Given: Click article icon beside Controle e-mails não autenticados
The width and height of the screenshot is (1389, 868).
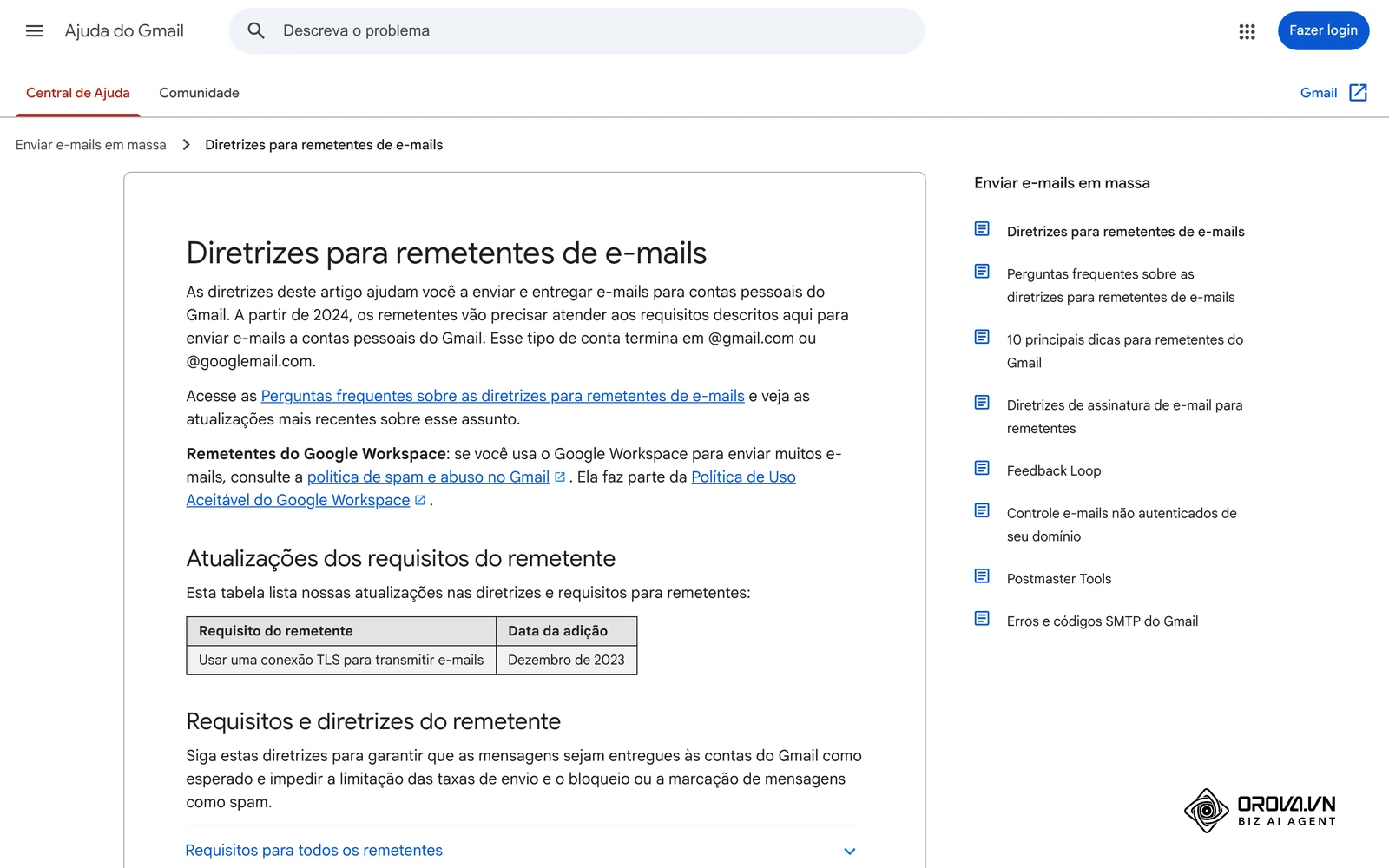Looking at the screenshot, I should click(982, 510).
